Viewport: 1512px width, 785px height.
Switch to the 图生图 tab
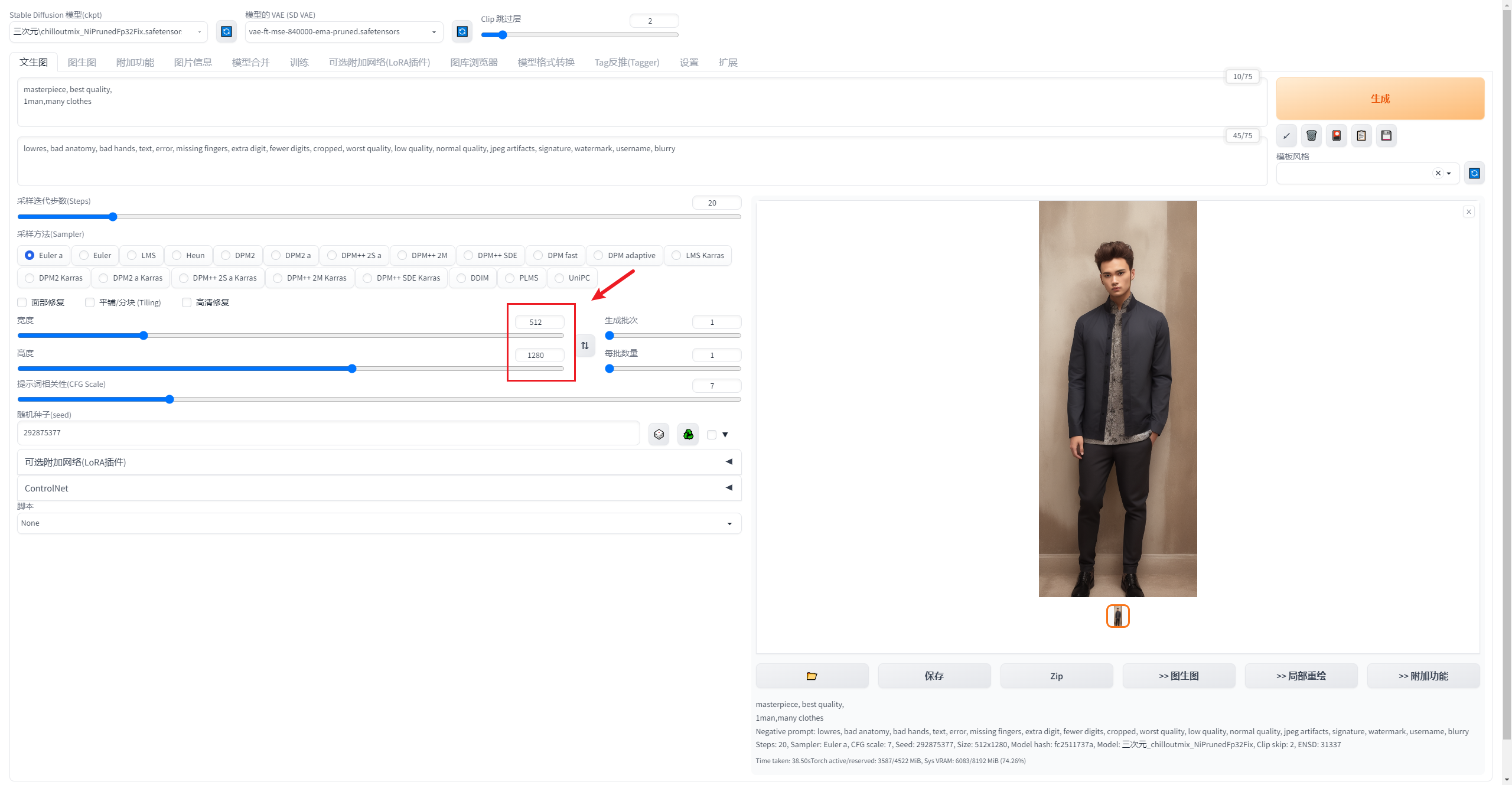pyautogui.click(x=82, y=63)
